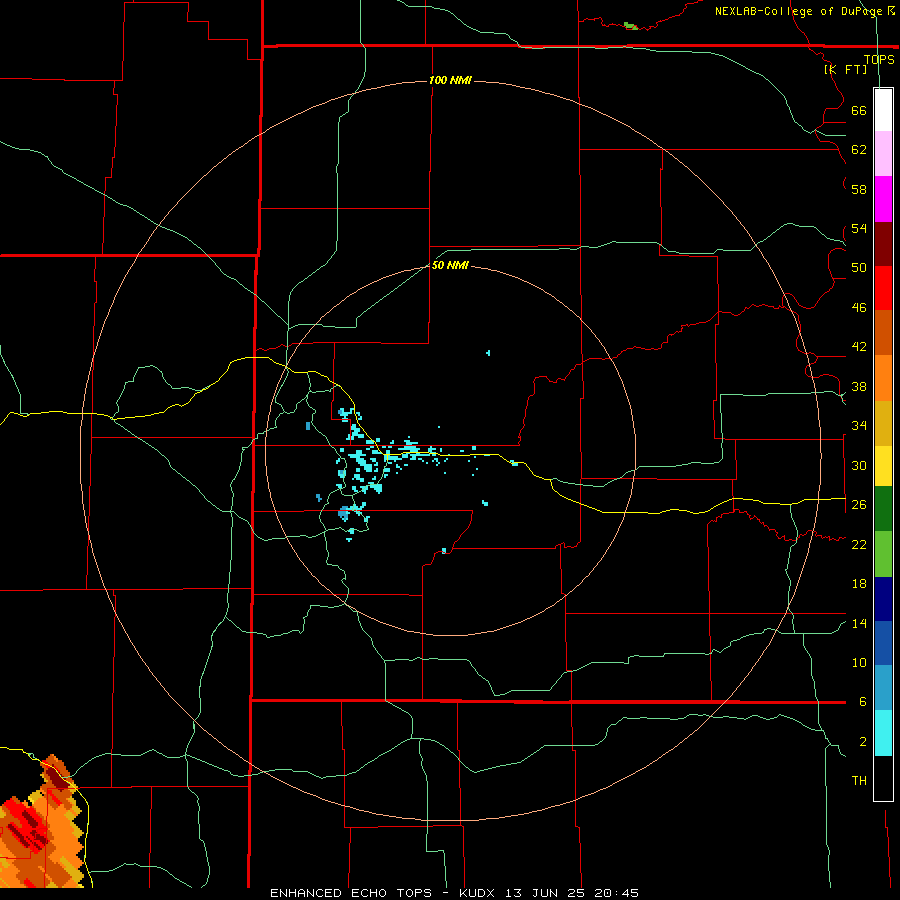Pick the dark orange legend swatch
This screenshot has height=900, width=900.
click(883, 333)
